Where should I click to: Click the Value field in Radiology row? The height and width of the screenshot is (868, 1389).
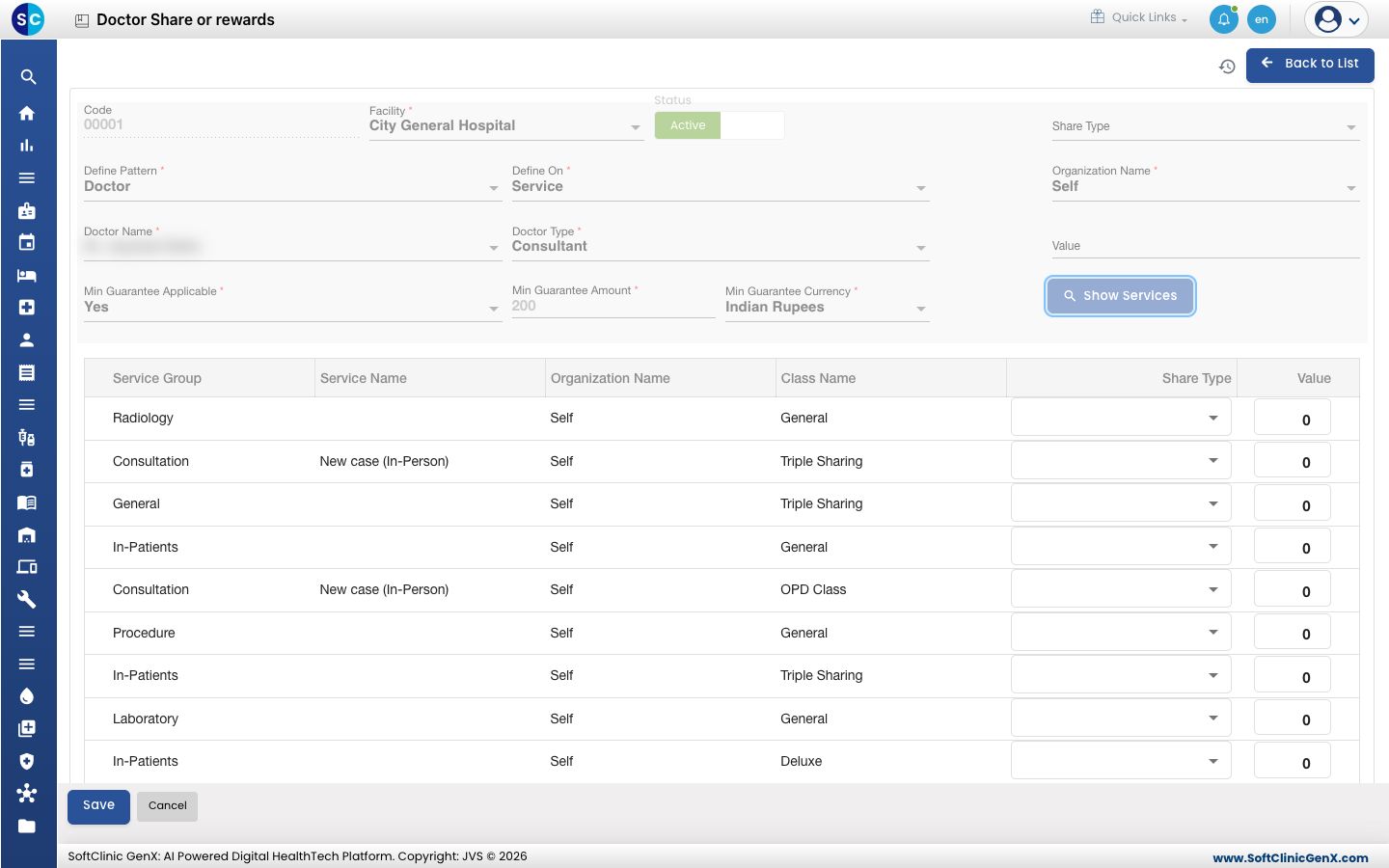[1293, 419]
